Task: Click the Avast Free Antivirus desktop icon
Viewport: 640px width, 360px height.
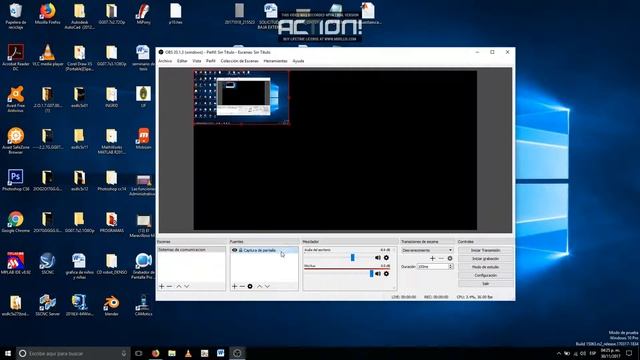Action: tap(16, 99)
